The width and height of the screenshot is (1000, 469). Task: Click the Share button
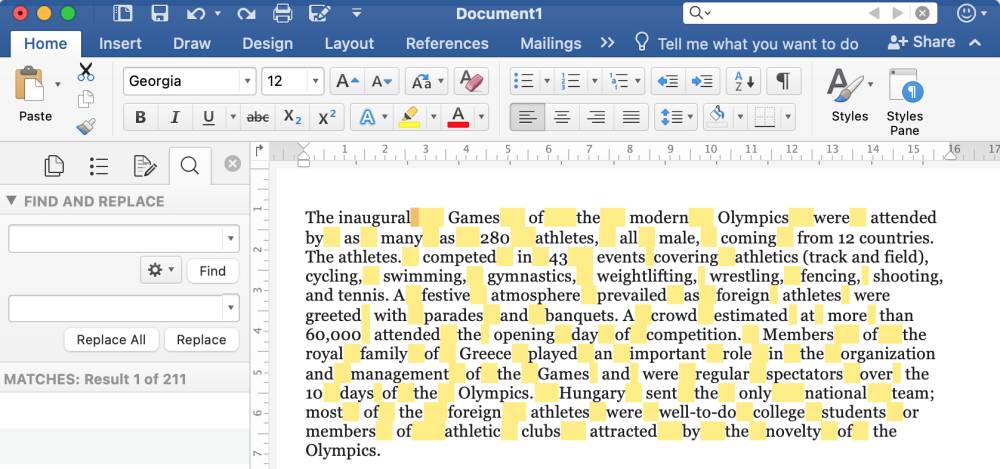pos(922,42)
